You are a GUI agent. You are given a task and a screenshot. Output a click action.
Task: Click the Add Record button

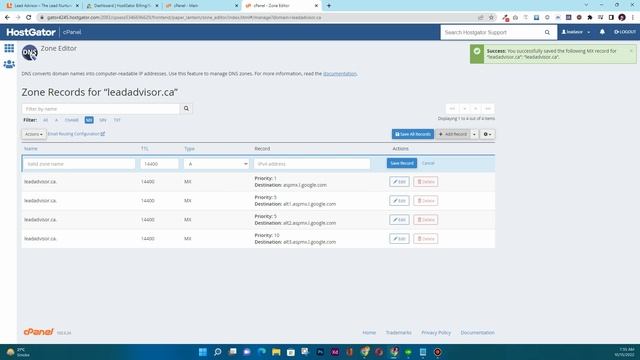(x=453, y=134)
